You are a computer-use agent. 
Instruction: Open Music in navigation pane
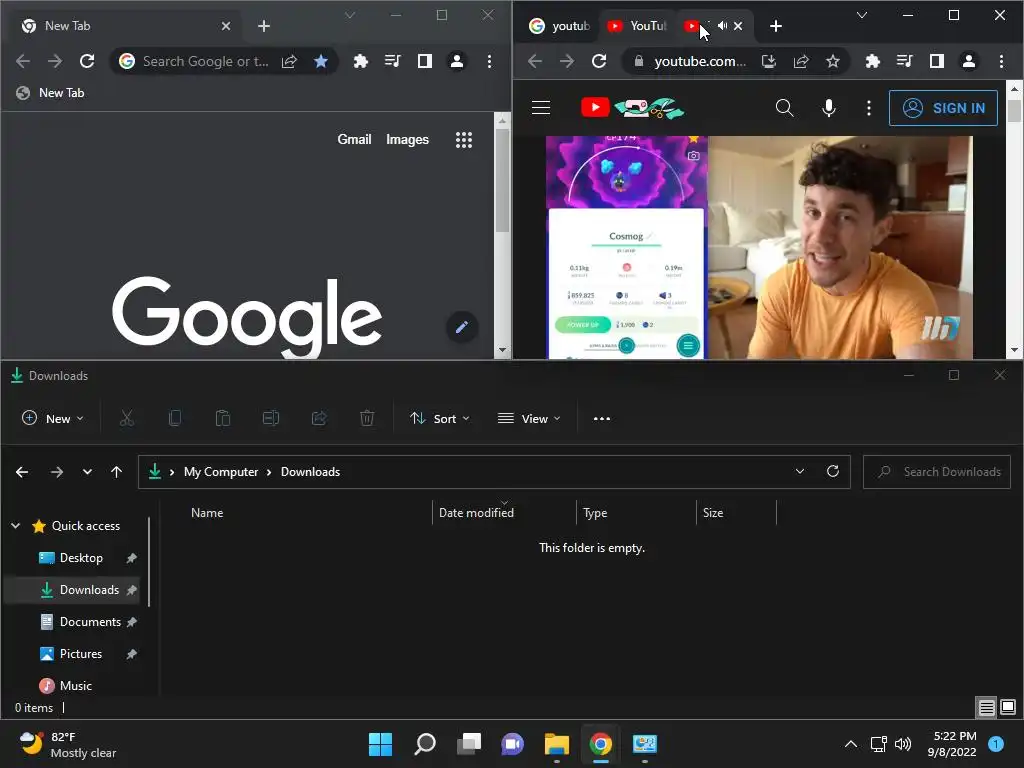click(76, 686)
